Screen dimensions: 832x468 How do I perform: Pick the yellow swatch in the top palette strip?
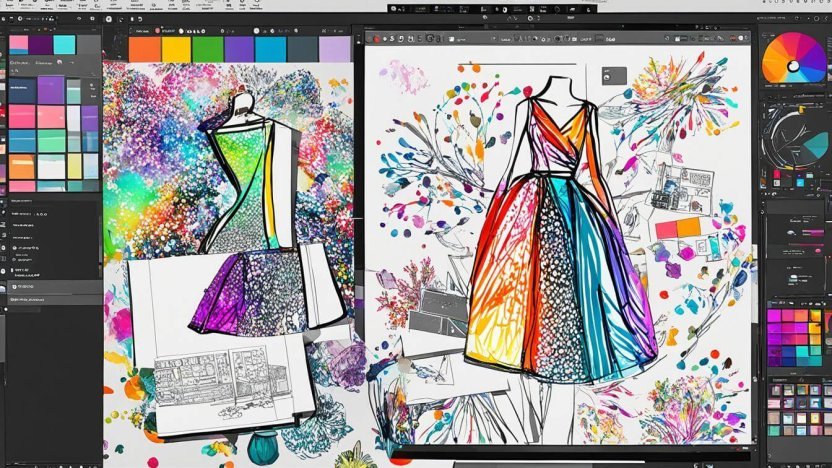(x=176, y=49)
